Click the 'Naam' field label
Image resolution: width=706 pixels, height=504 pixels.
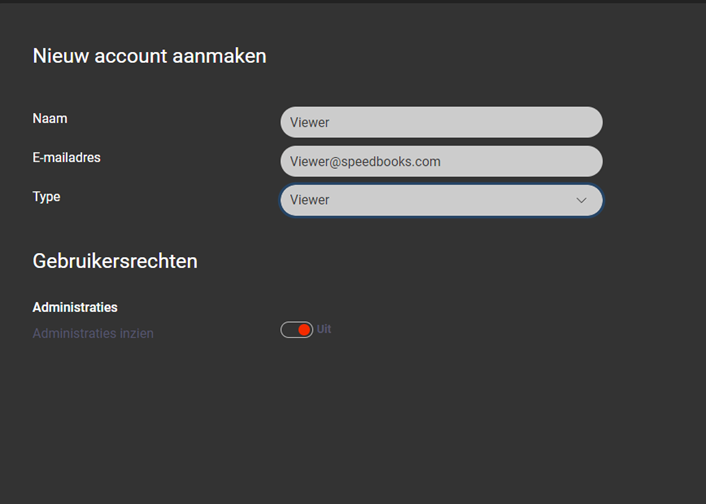[50, 118]
